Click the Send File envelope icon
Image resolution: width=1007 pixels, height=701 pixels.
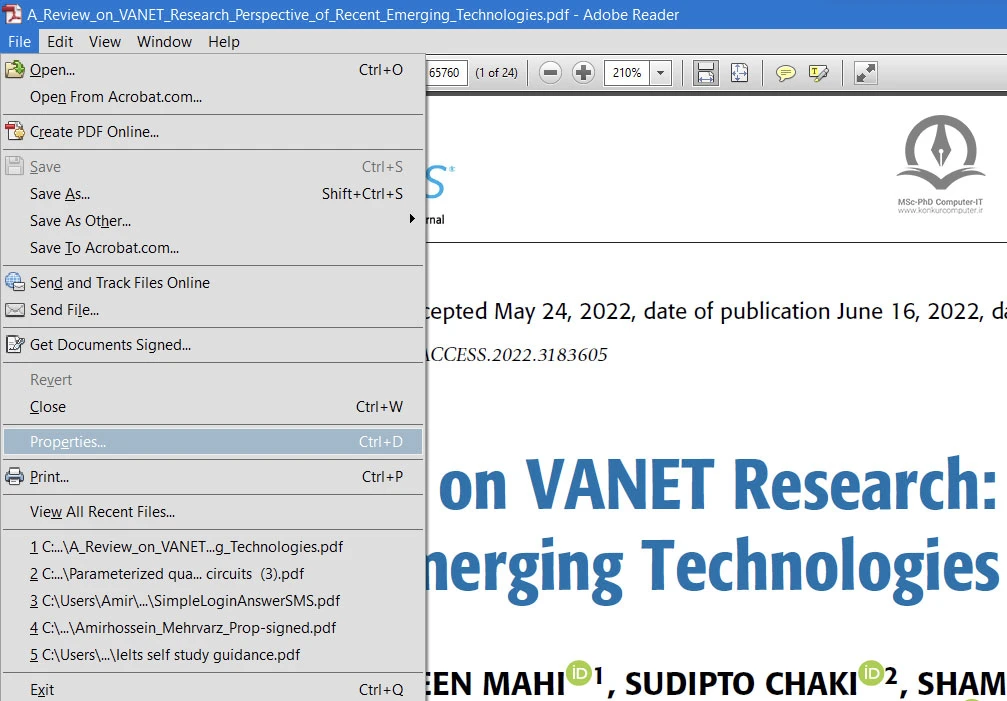pos(15,310)
